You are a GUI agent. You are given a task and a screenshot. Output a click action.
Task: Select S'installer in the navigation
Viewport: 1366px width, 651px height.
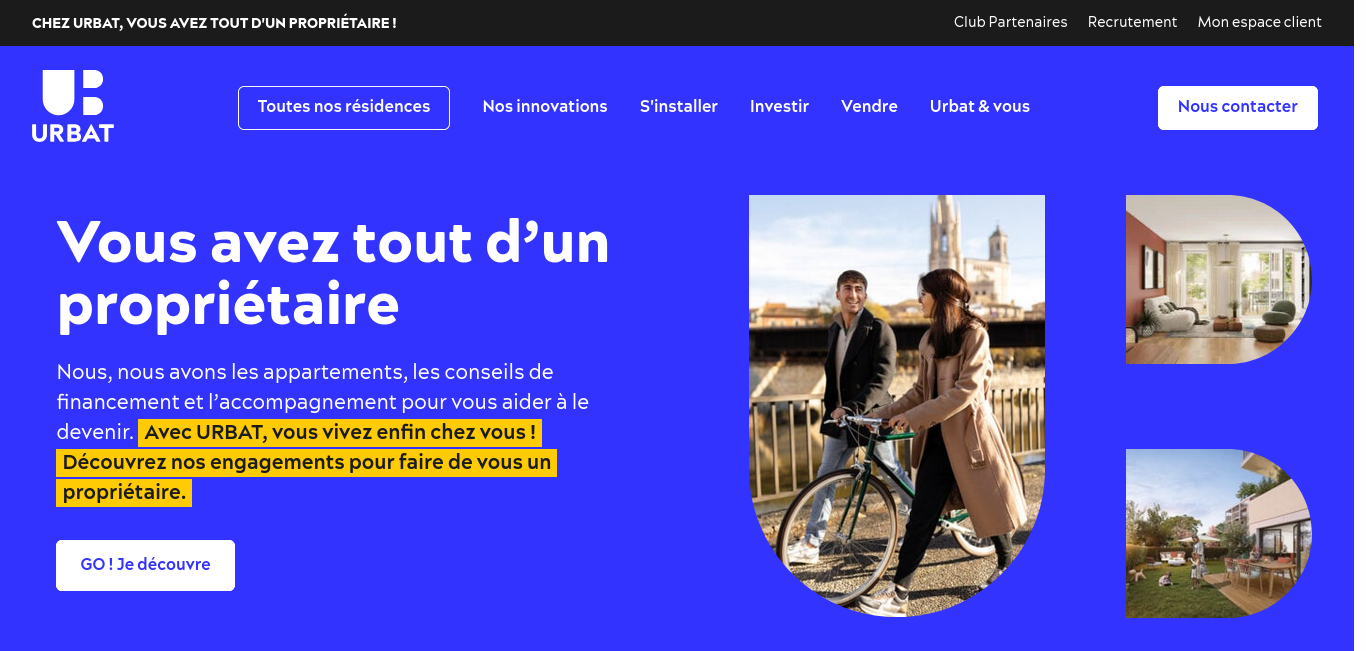679,107
